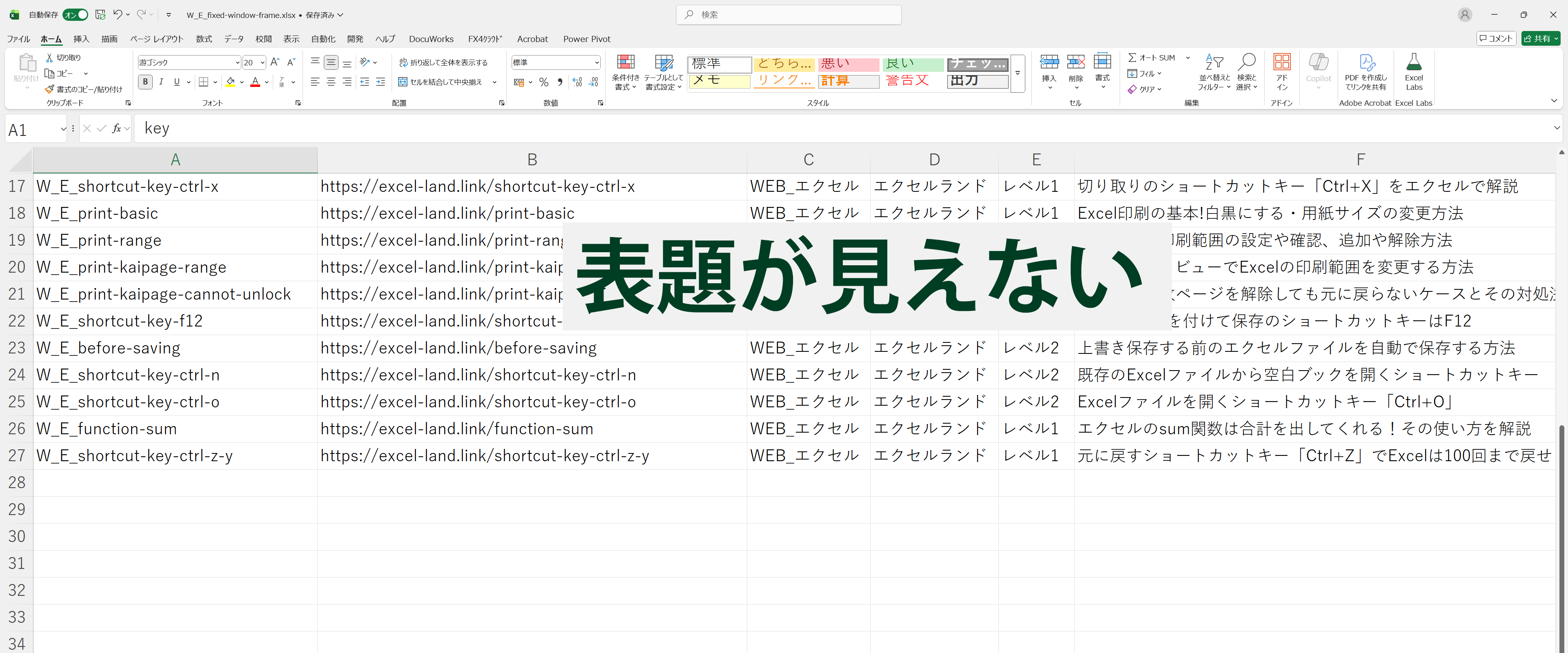Toggle wrap text for the cell
The height and width of the screenshot is (653, 1568).
444,63
